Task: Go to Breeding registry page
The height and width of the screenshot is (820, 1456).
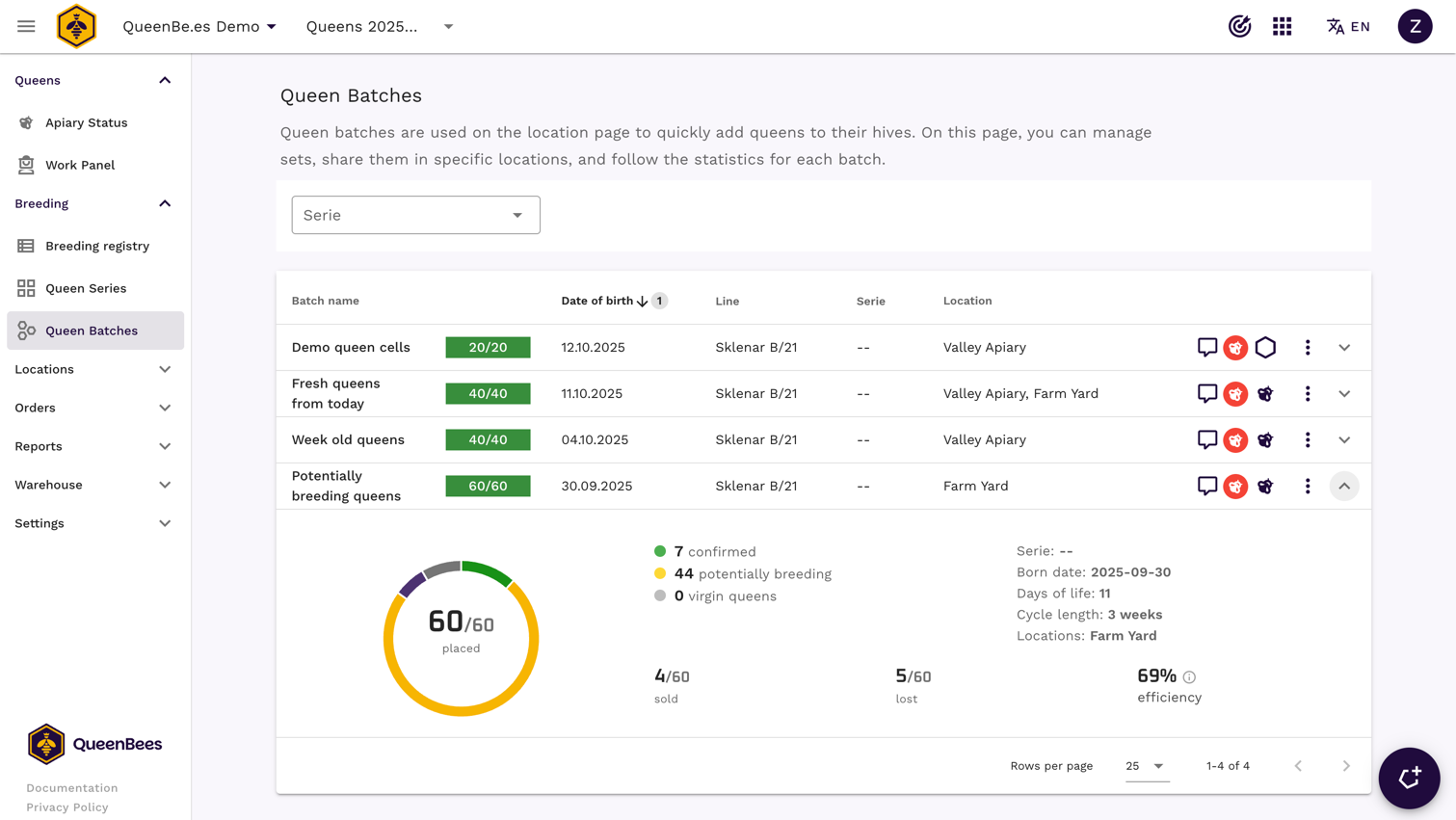Action: pyautogui.click(x=96, y=246)
